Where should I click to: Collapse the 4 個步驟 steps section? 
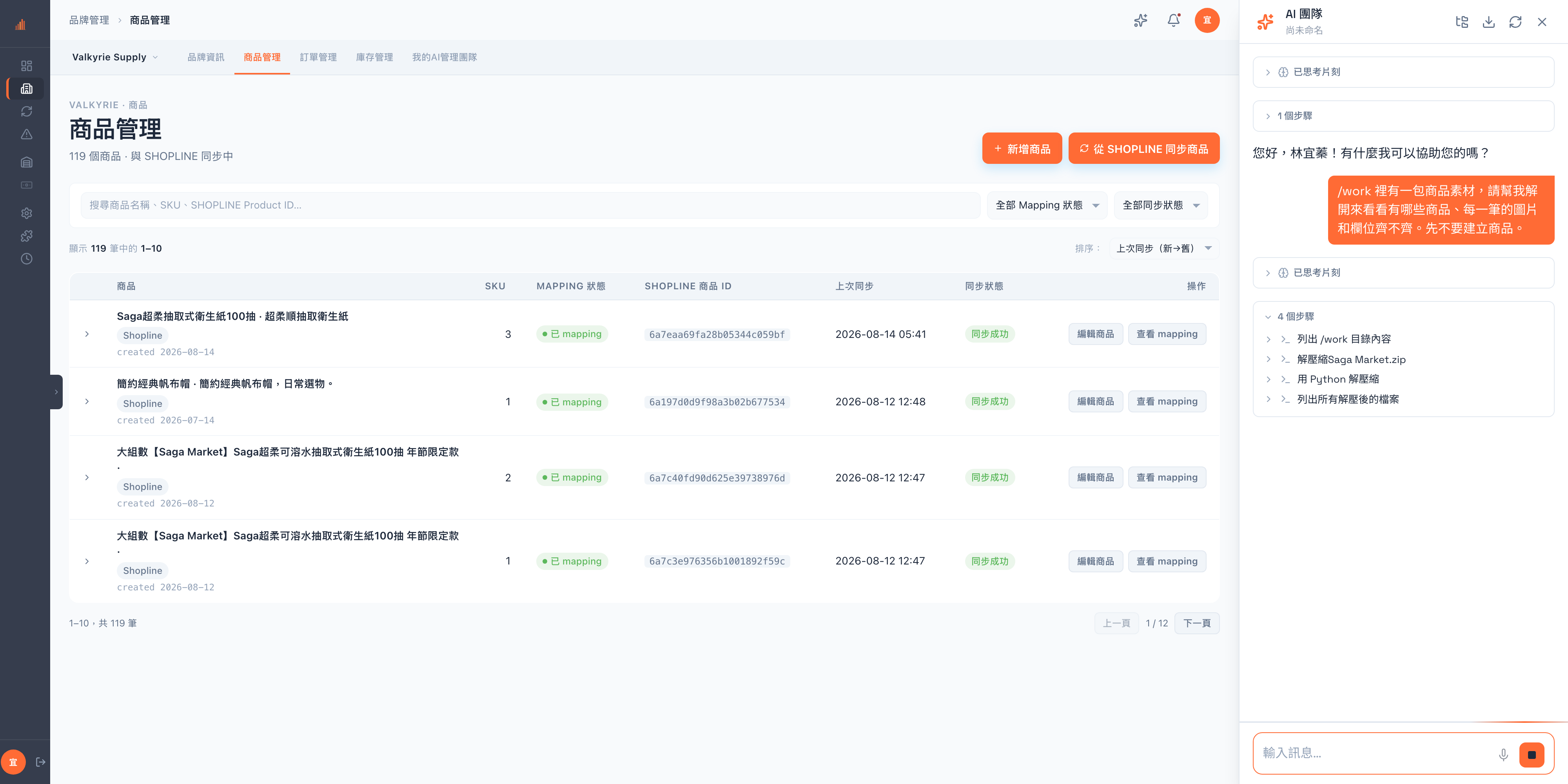[x=1289, y=316]
